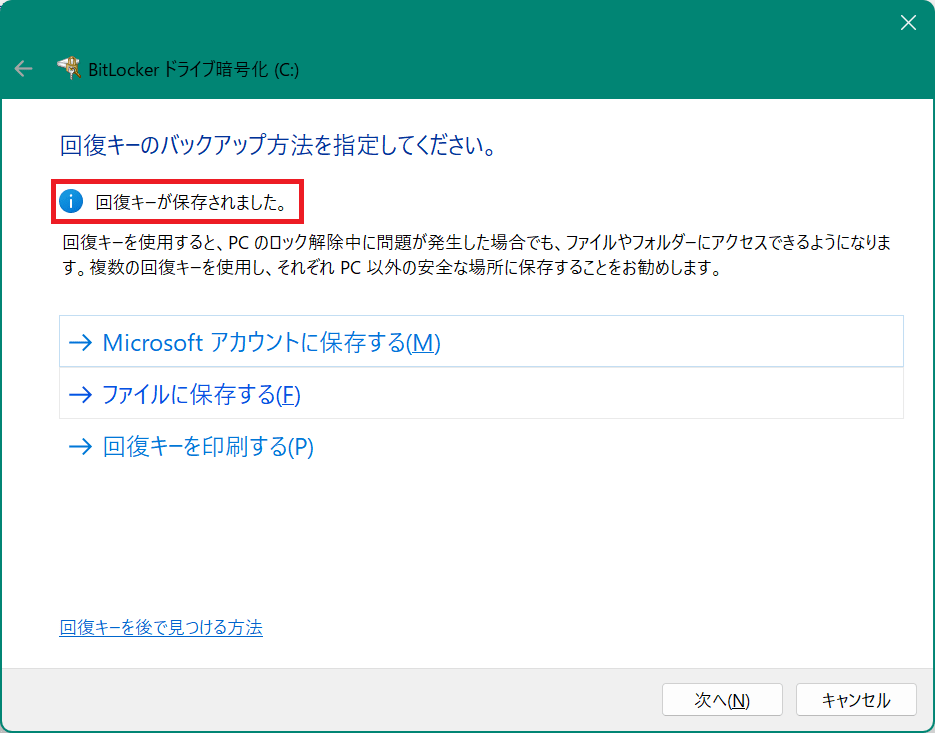The image size is (935, 733).
Task: Click the arrow icon before 回復キーを印刷する
Action: [80, 447]
